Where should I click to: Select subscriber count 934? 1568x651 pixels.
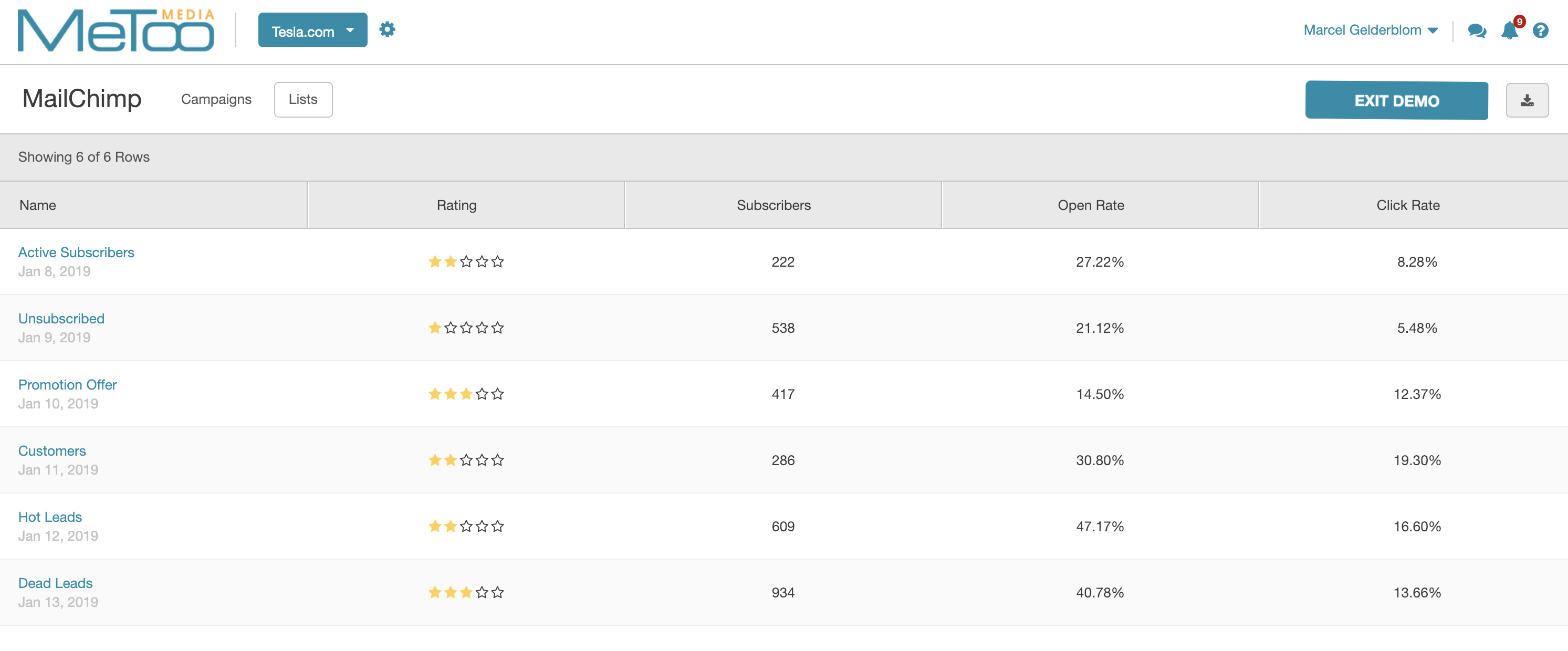pyautogui.click(x=783, y=593)
